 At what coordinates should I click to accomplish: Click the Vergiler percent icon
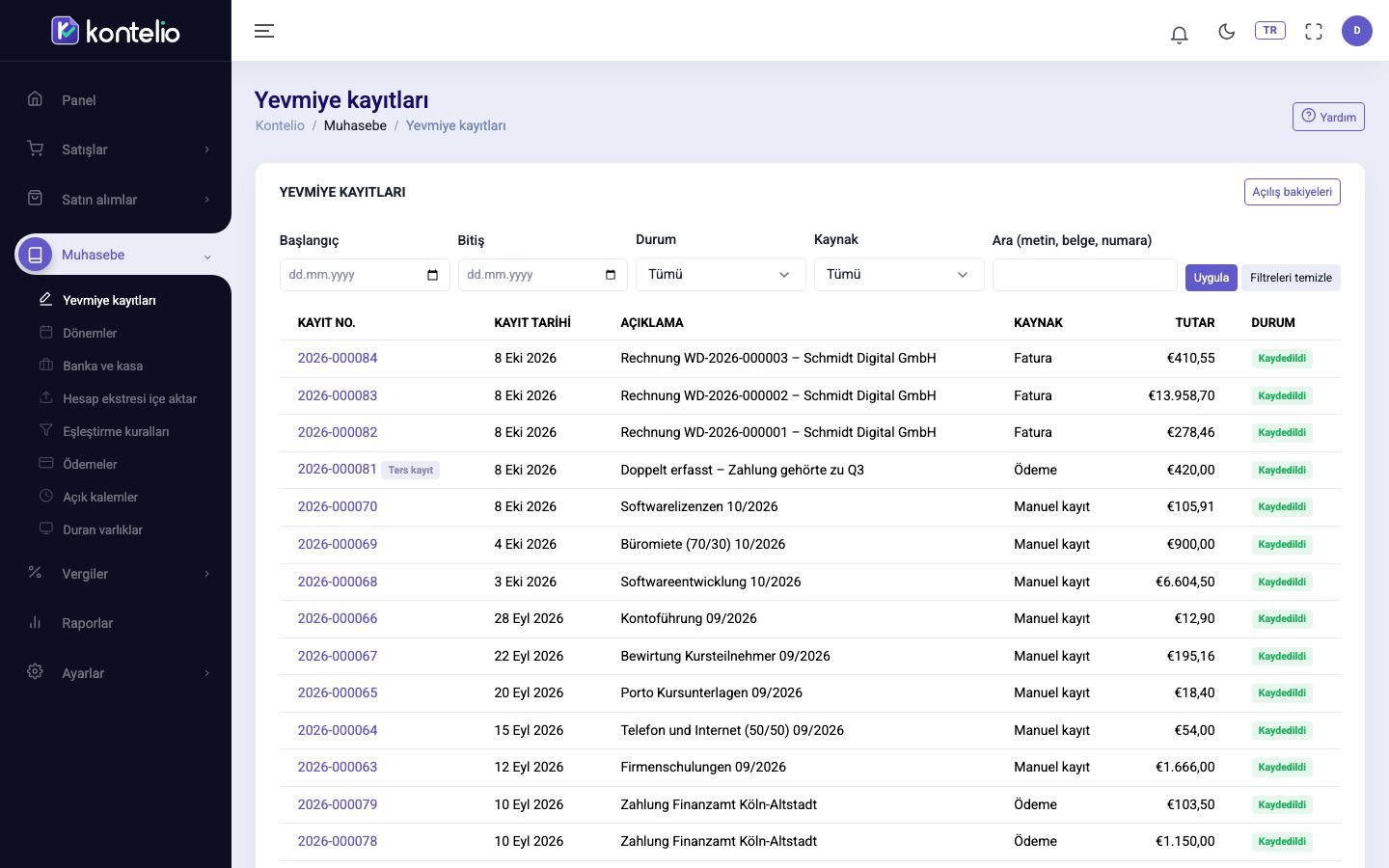coord(35,572)
